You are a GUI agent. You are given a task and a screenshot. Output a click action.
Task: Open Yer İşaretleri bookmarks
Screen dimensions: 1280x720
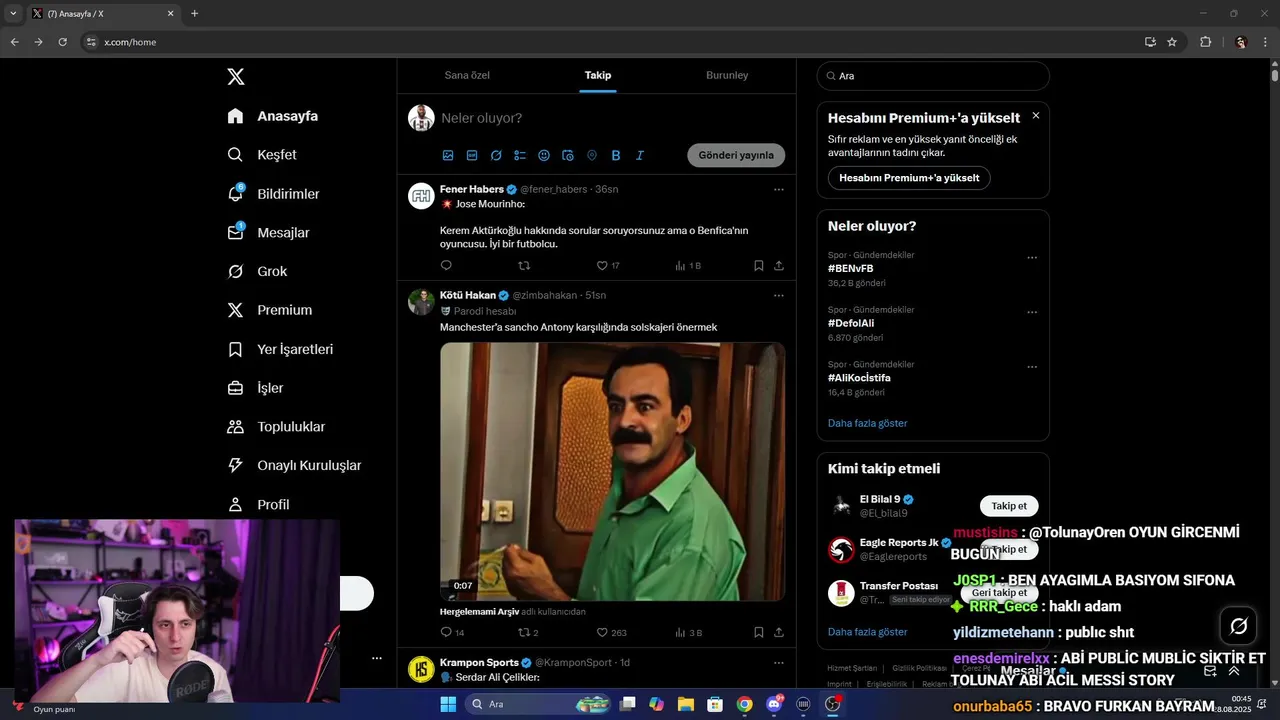click(x=280, y=349)
